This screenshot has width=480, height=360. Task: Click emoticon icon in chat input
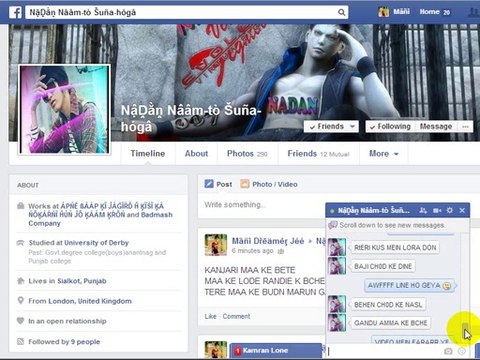462,351
